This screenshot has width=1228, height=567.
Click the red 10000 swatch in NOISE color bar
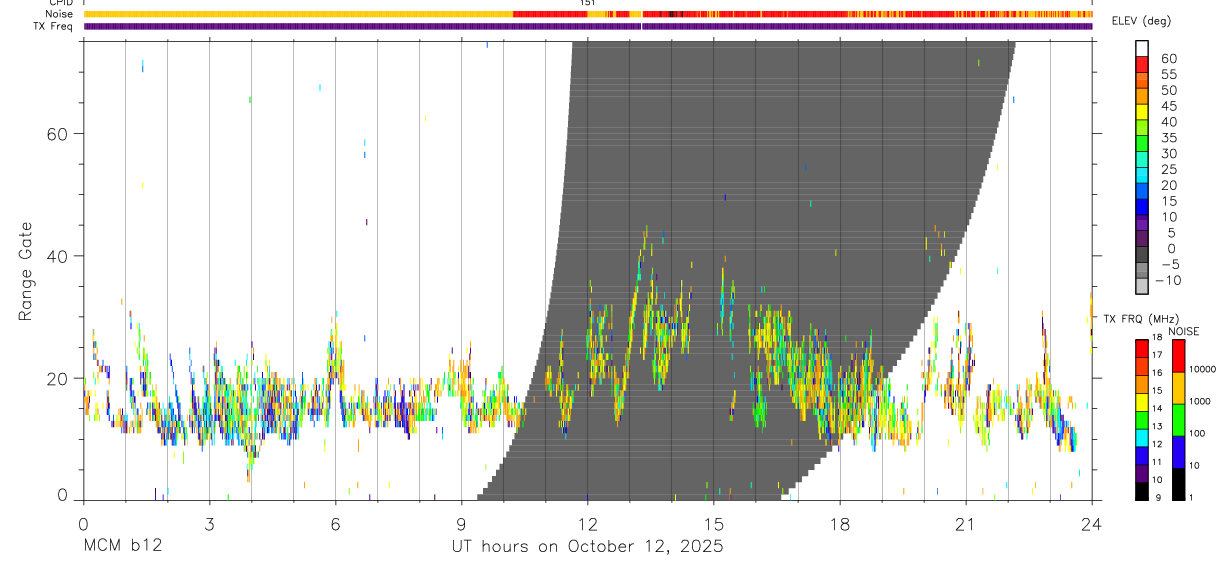tap(1178, 355)
